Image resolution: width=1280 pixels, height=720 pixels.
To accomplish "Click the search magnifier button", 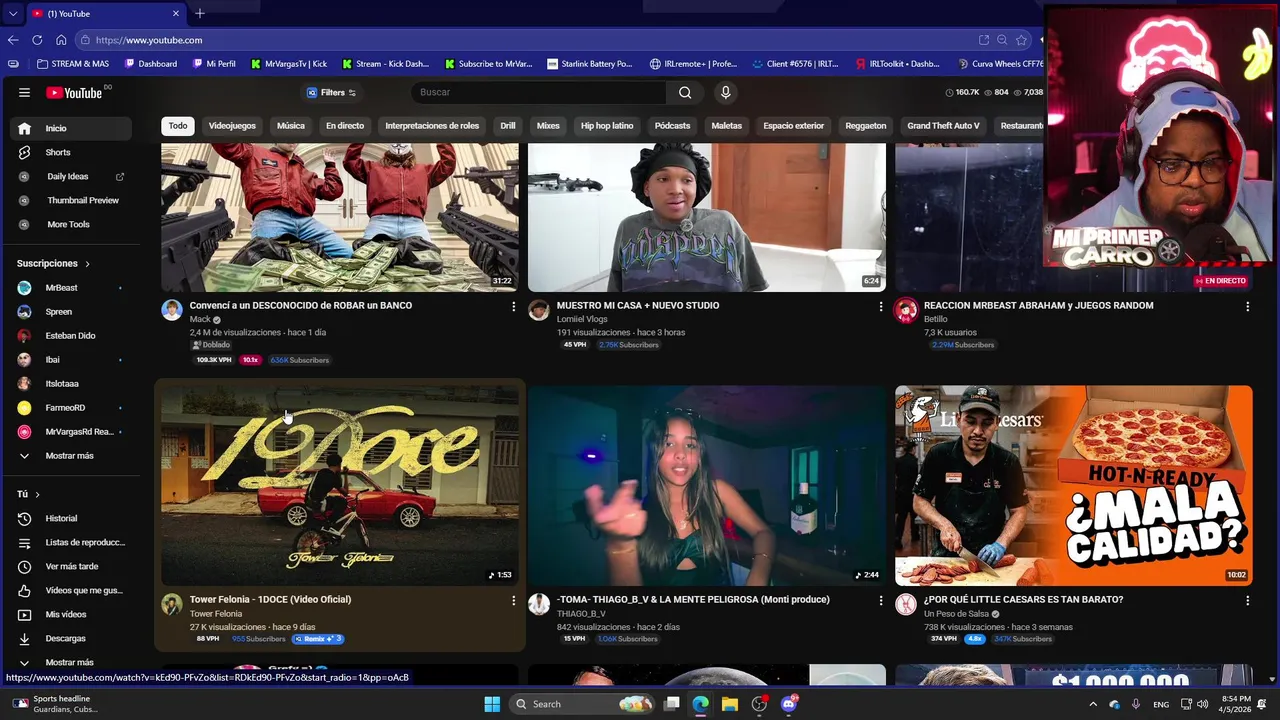I will point(685,92).
